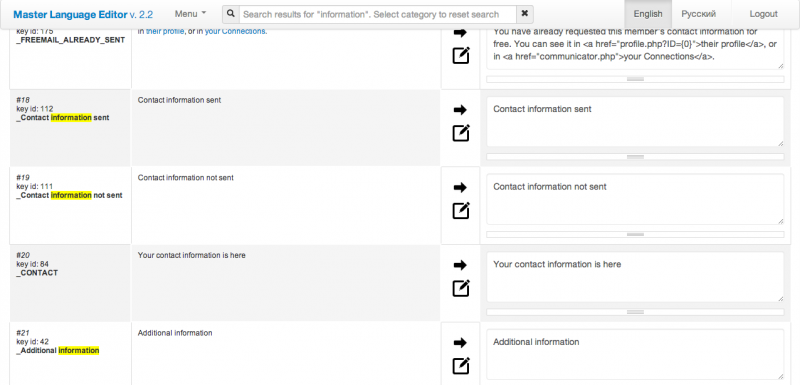The image size is (800, 385).
Task: Click 'key id: 42' label
Action: 33,342
